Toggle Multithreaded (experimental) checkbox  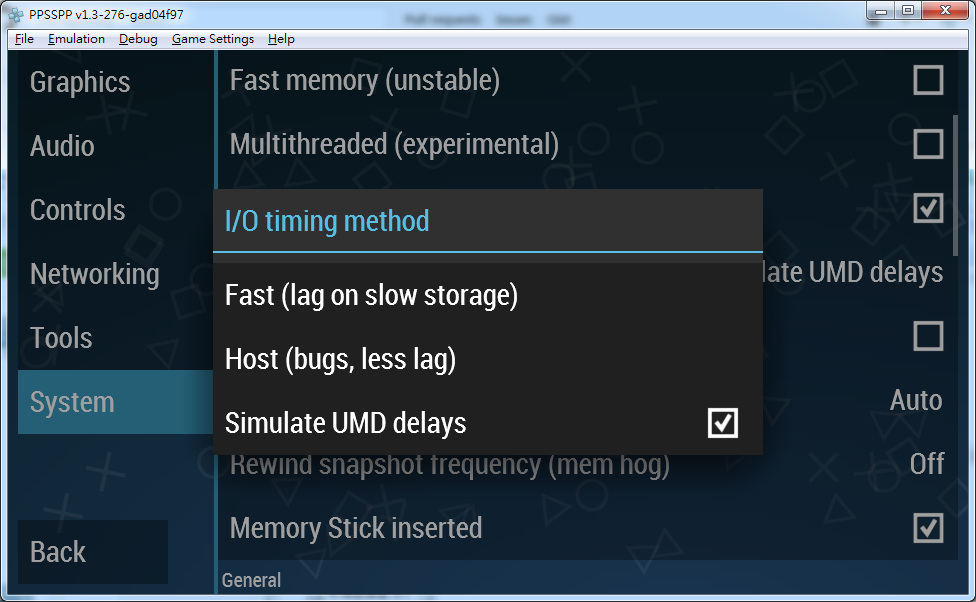click(x=928, y=144)
